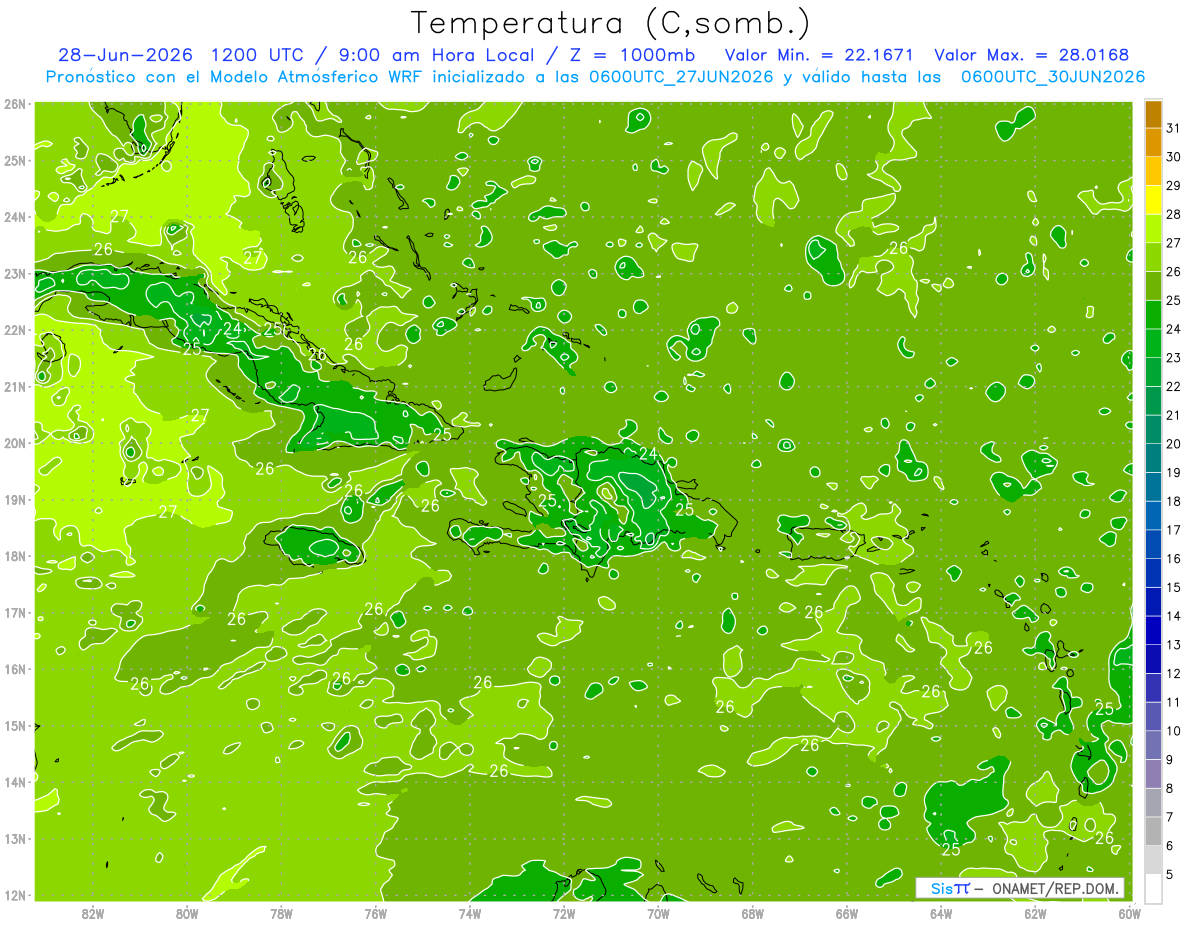Click the '18N' latitude axis label
This screenshot has width=1200, height=927.
pyautogui.click(x=15, y=556)
